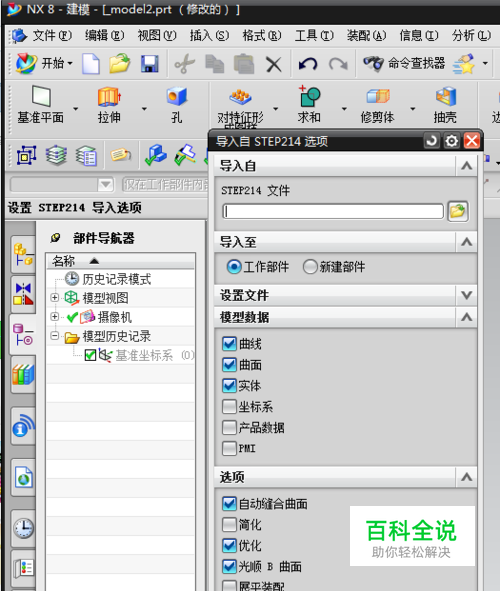
Task: Collapse the 选项 section
Action: [466, 477]
